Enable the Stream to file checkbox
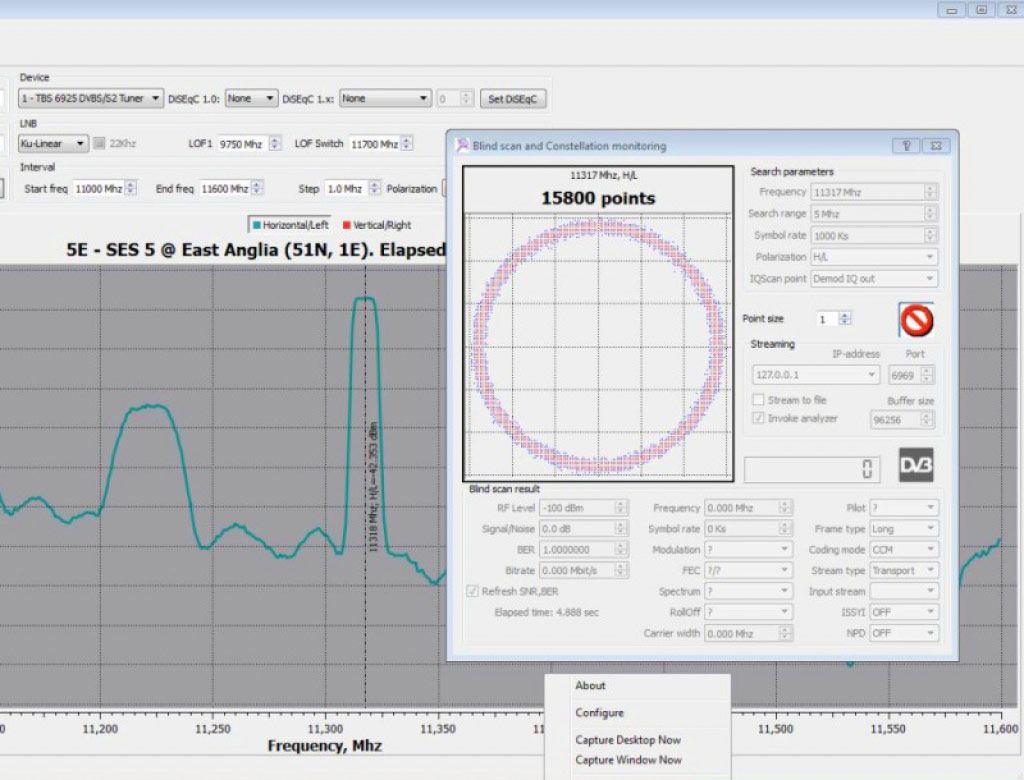The height and width of the screenshot is (780, 1024). point(758,400)
